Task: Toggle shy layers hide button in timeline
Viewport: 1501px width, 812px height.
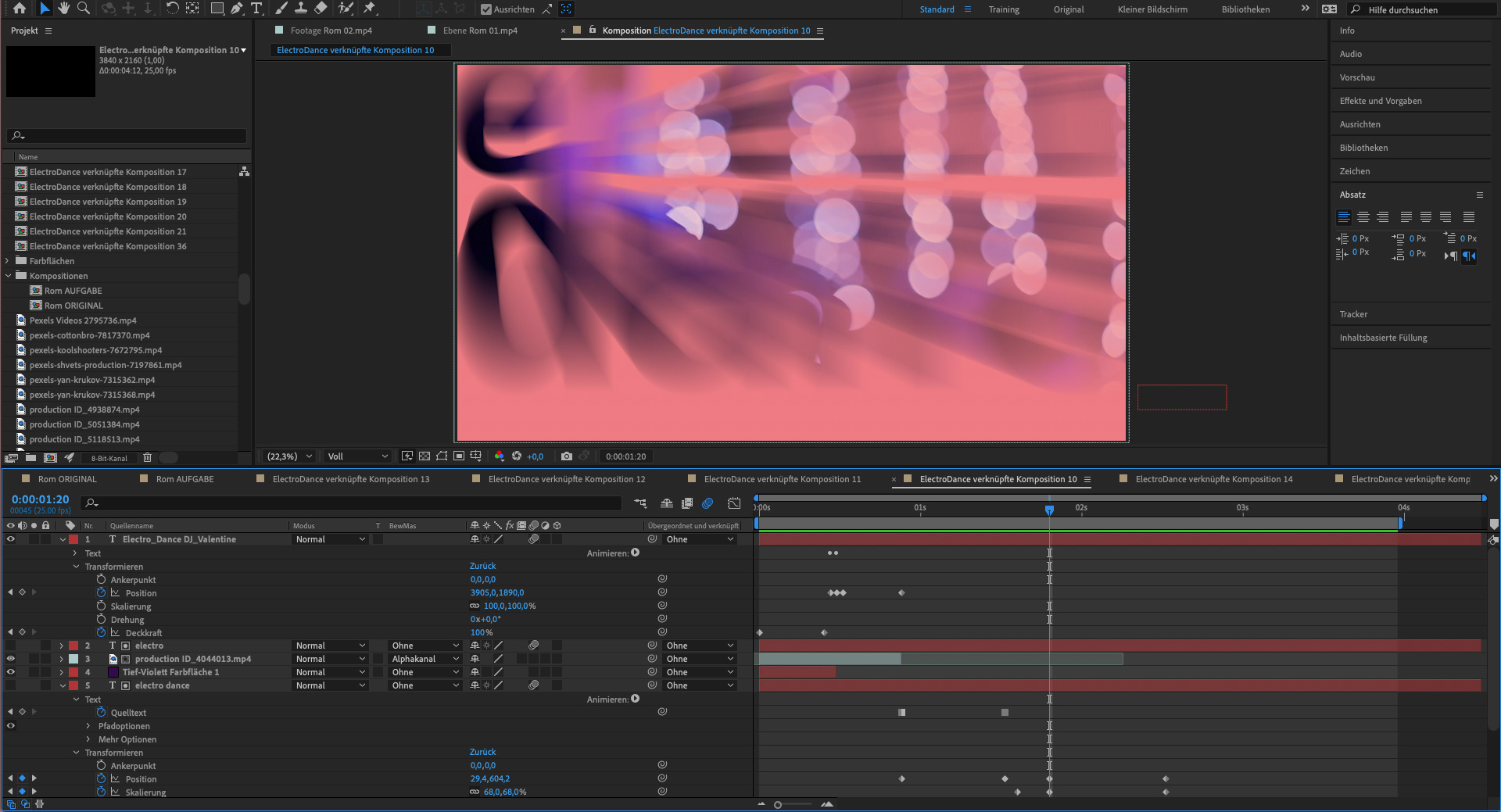Action: coord(667,503)
